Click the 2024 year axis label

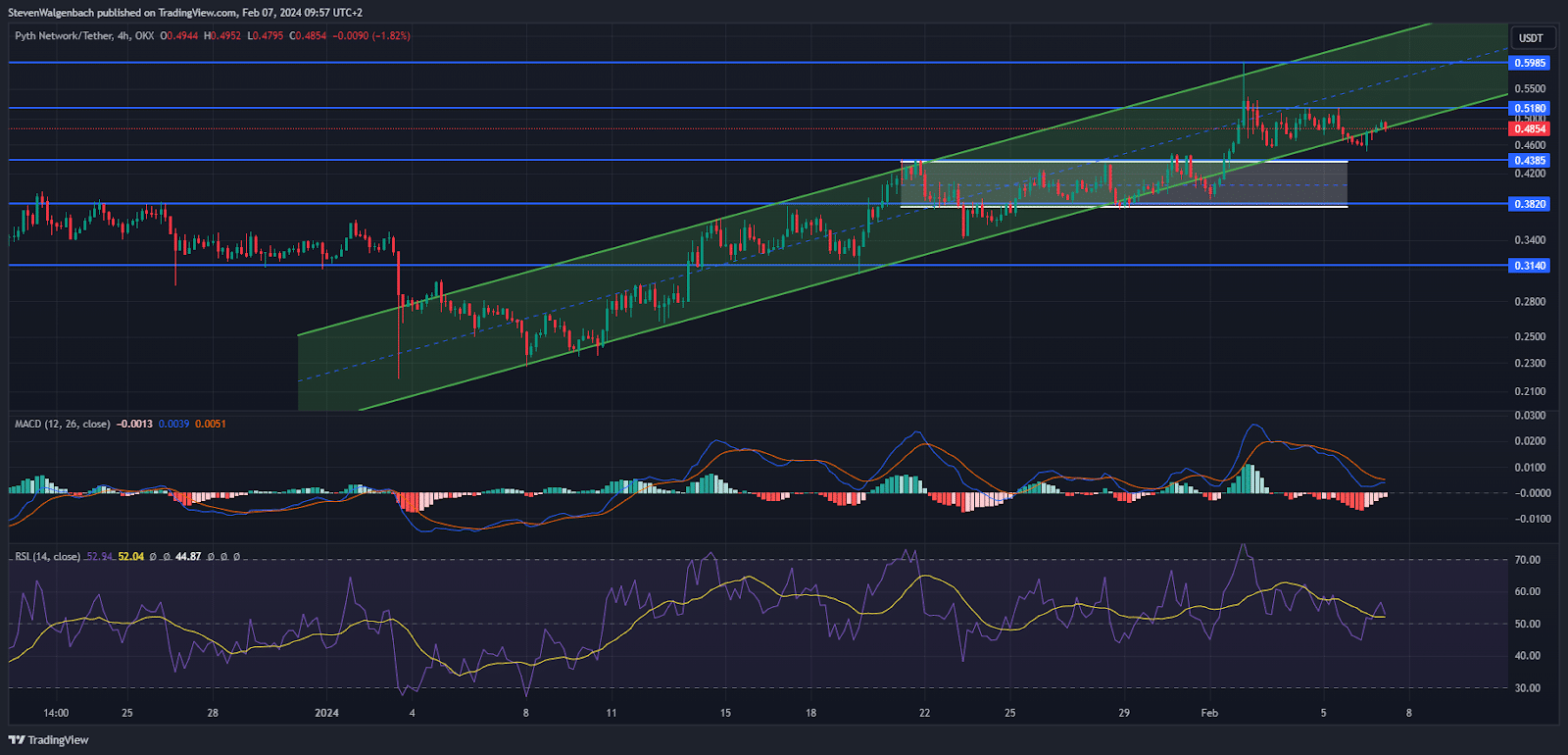327,714
